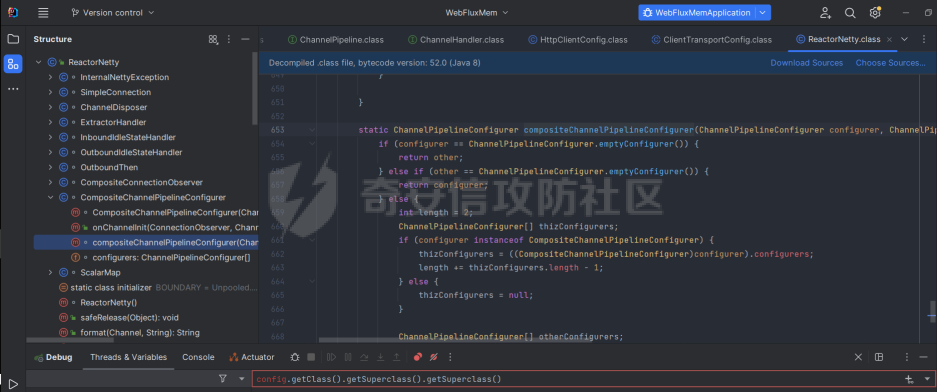Debug WebFluxMemApplication button
Viewport: 937px width, 392px height.
click(x=697, y=13)
